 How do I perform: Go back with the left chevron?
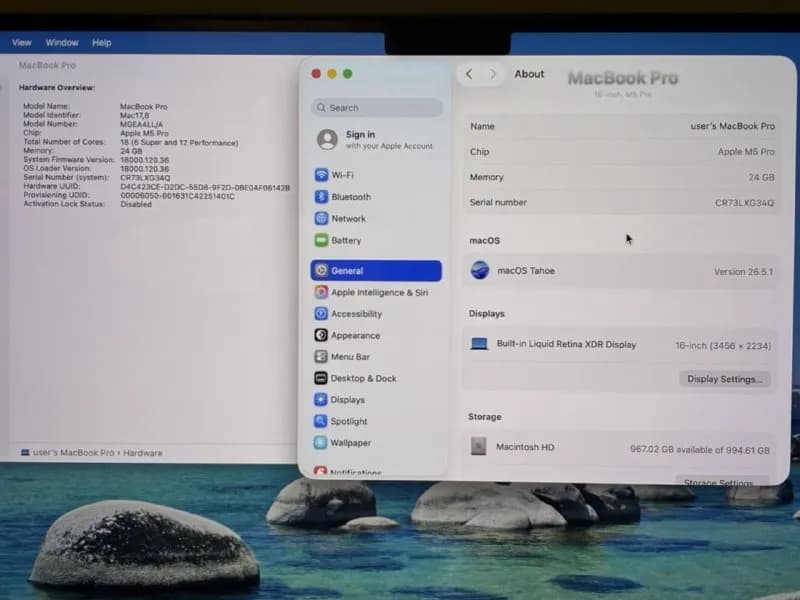point(469,74)
